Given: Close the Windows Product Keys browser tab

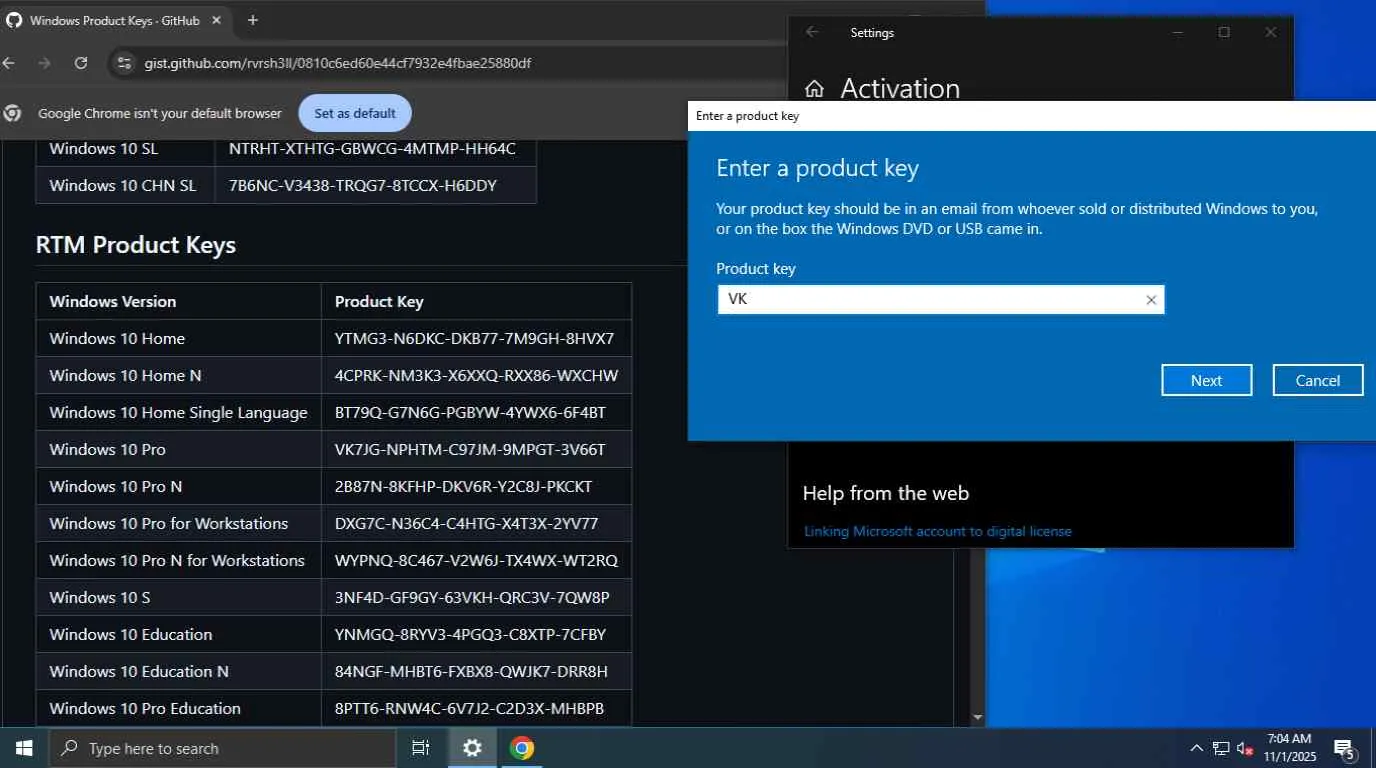Looking at the screenshot, I should click(217, 20).
